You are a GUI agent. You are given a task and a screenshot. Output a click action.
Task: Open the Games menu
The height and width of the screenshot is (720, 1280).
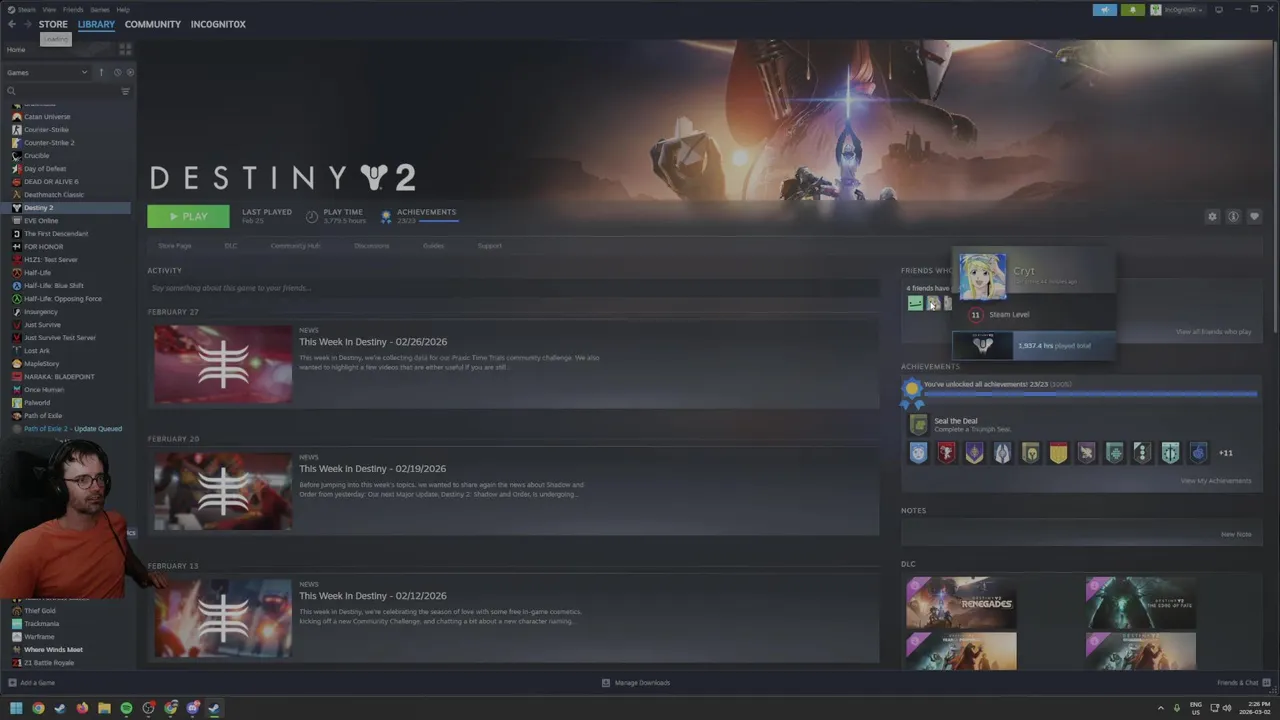point(100,9)
